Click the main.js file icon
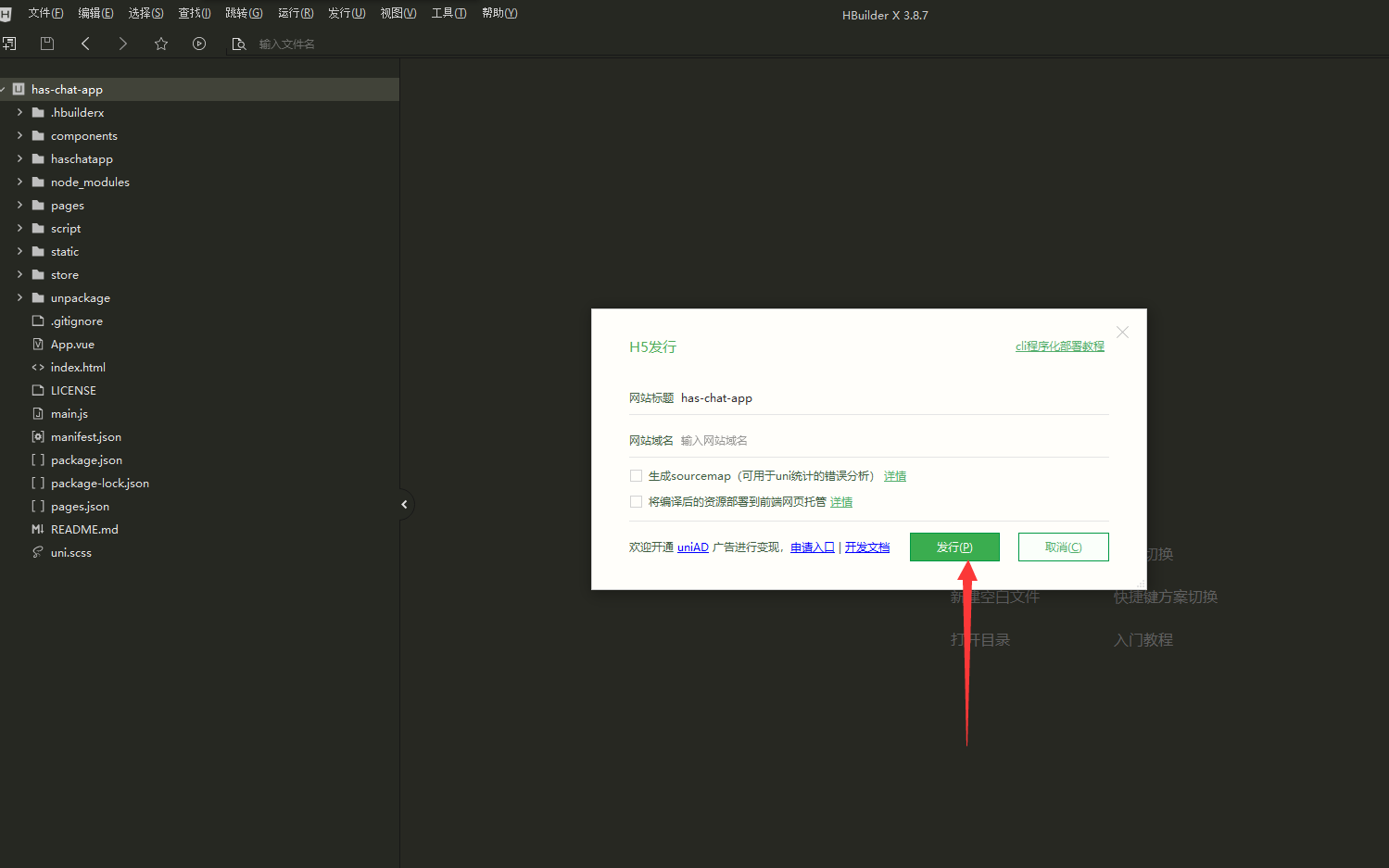1389x868 pixels. 38,414
